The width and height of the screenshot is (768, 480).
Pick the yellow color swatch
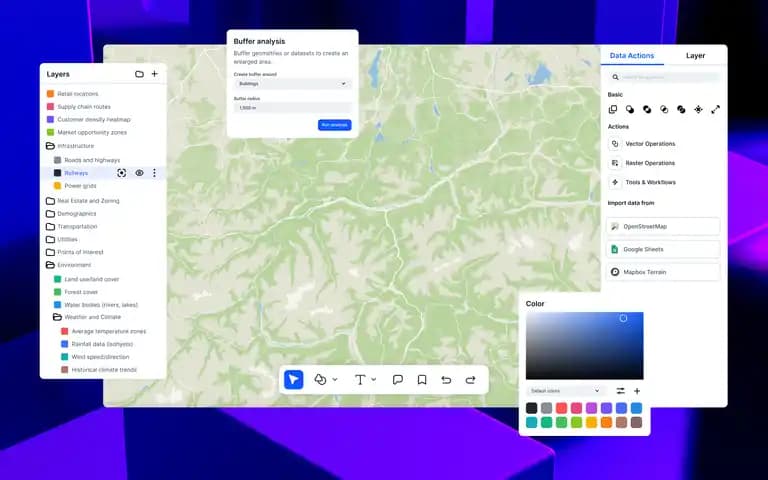591,422
